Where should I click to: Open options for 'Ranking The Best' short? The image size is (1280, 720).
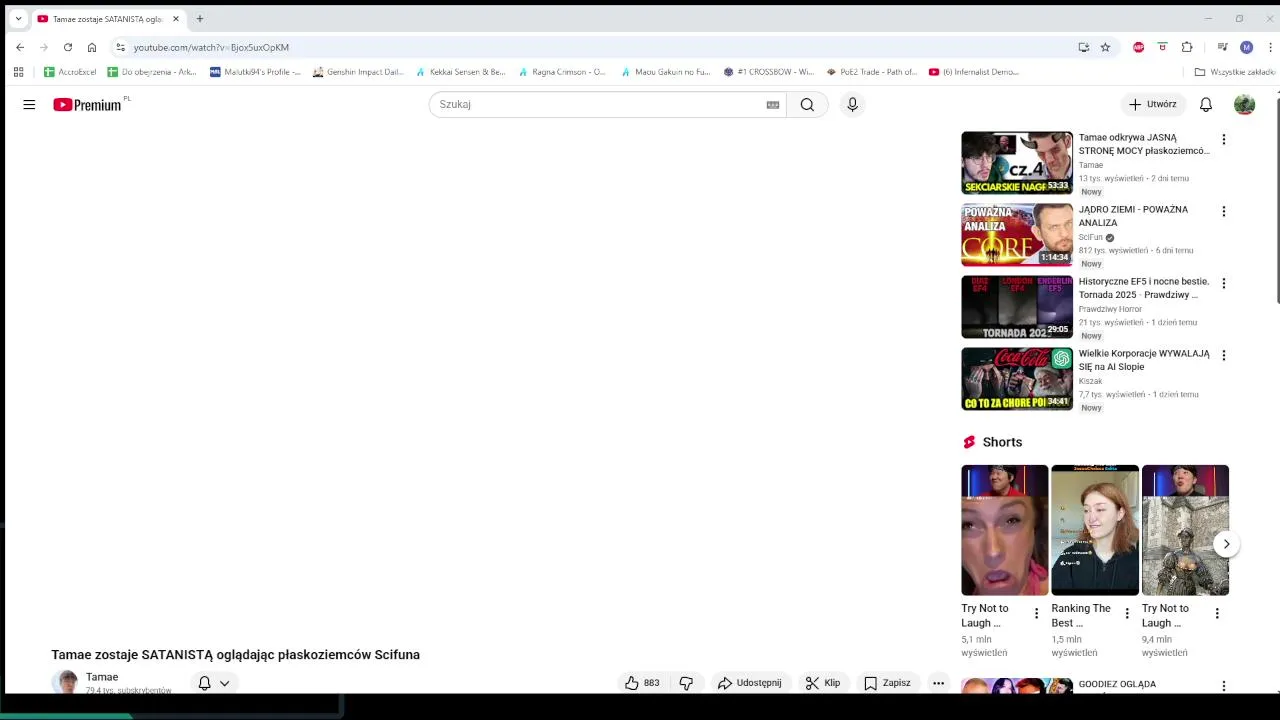point(1127,613)
